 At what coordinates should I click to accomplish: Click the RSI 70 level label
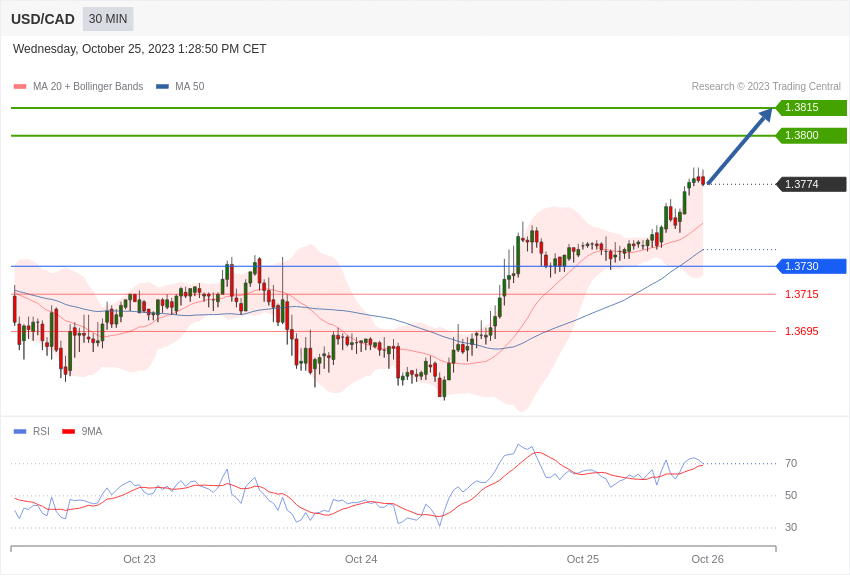[x=791, y=463]
